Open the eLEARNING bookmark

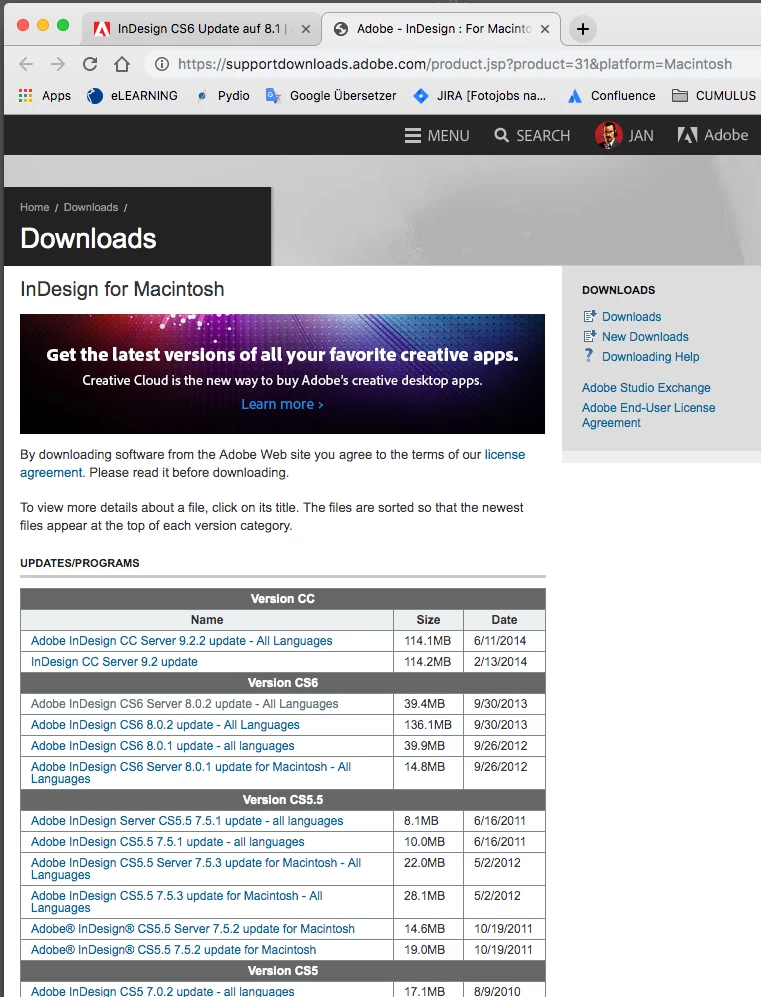point(132,95)
